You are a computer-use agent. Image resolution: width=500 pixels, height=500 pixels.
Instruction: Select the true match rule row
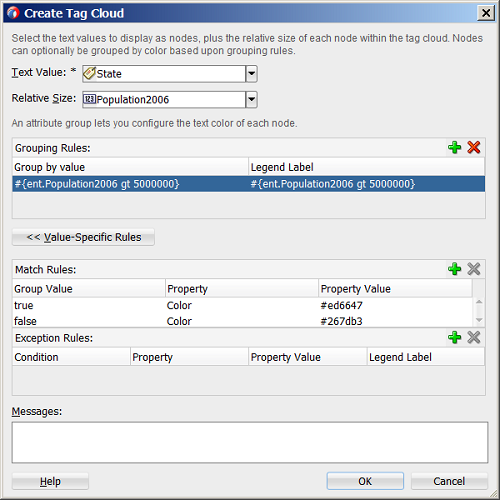click(x=242, y=305)
